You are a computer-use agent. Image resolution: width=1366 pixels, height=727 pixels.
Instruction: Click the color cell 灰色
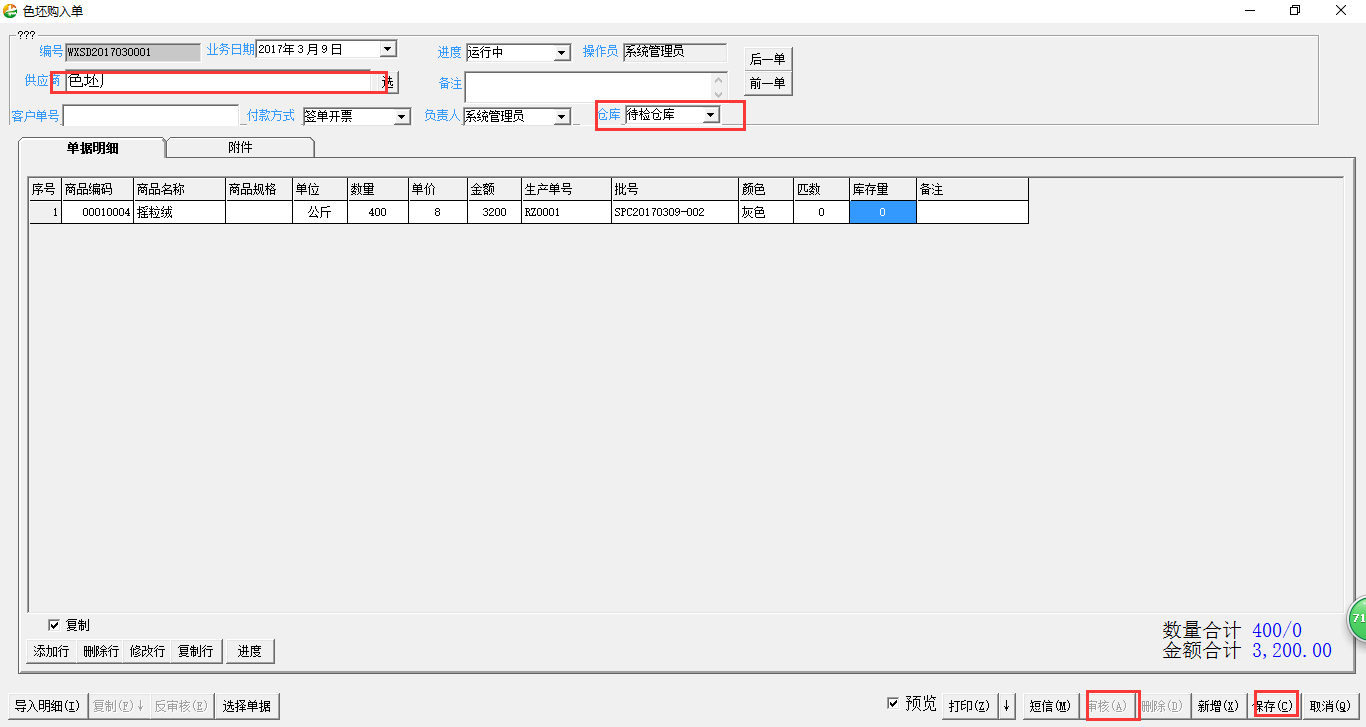[765, 212]
